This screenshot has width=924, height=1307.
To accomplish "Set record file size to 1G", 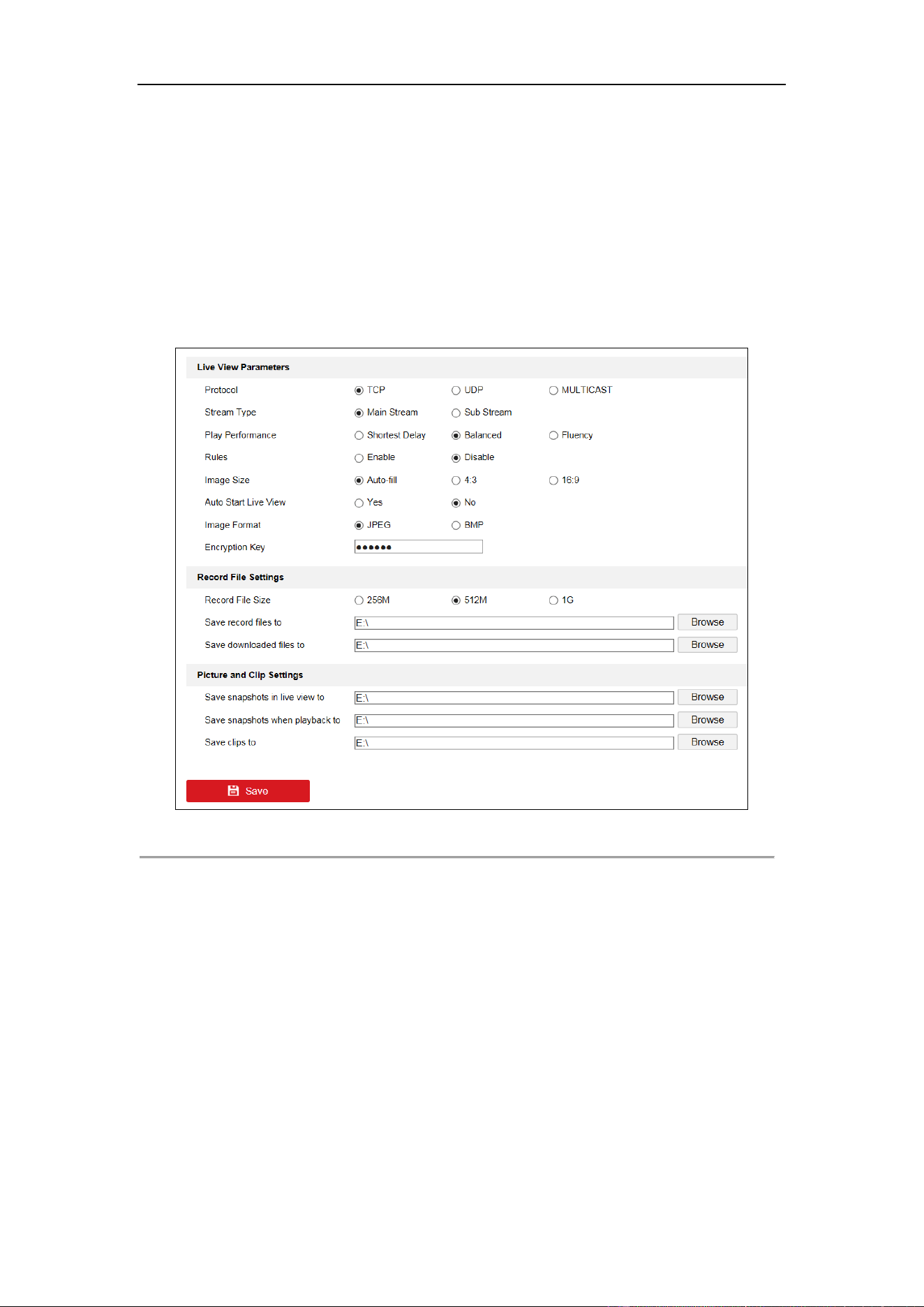I will 553,600.
